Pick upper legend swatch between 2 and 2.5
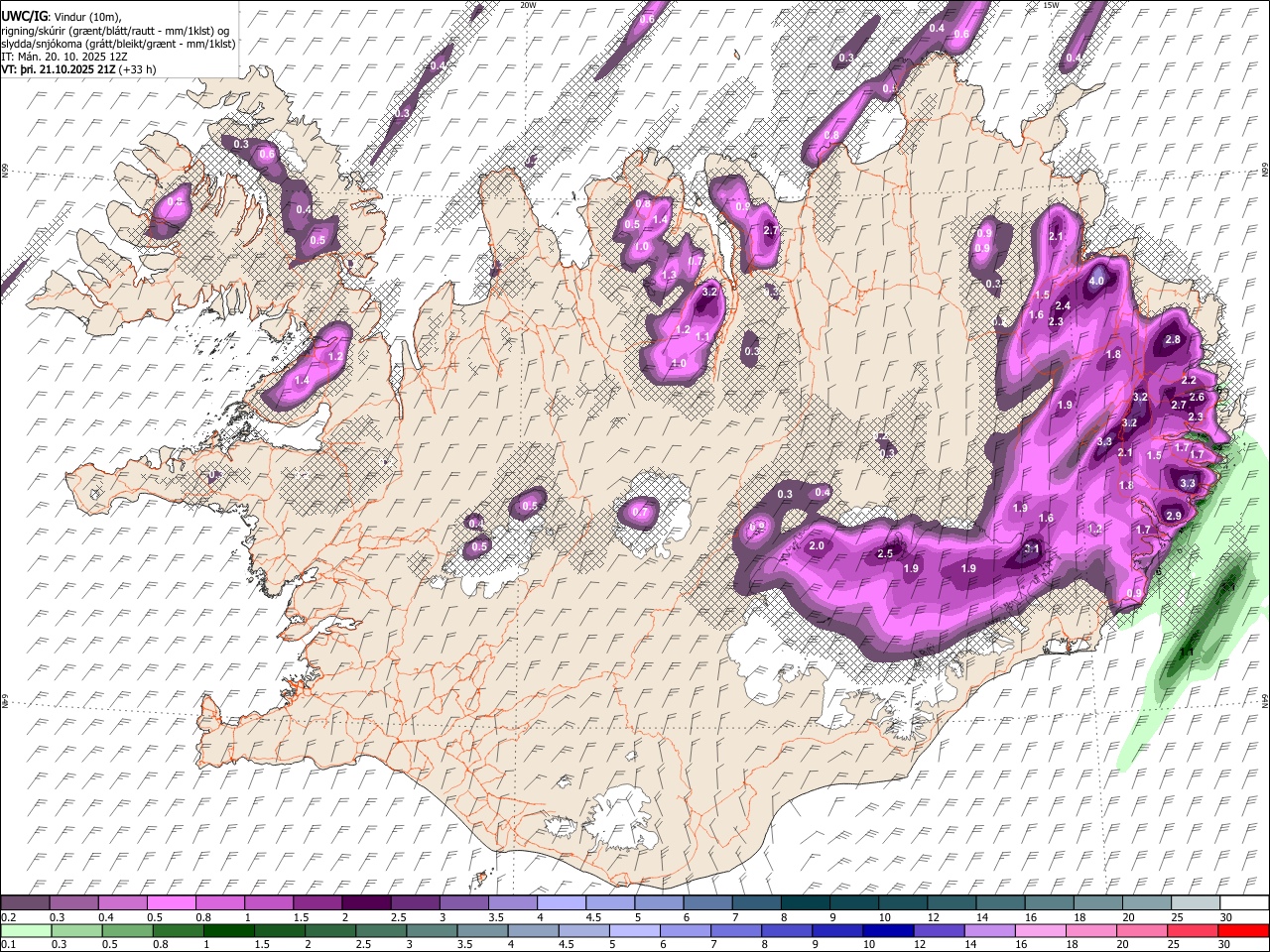Viewport: 1270px width, 952px height. point(365,903)
